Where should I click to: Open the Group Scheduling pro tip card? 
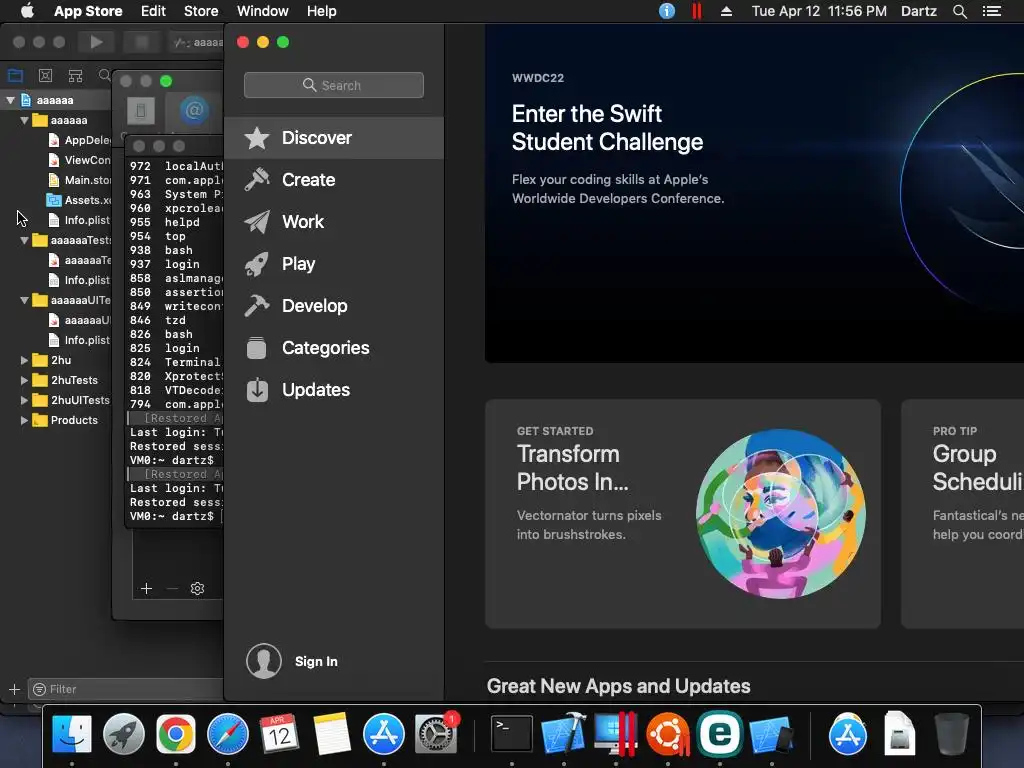[x=963, y=514]
